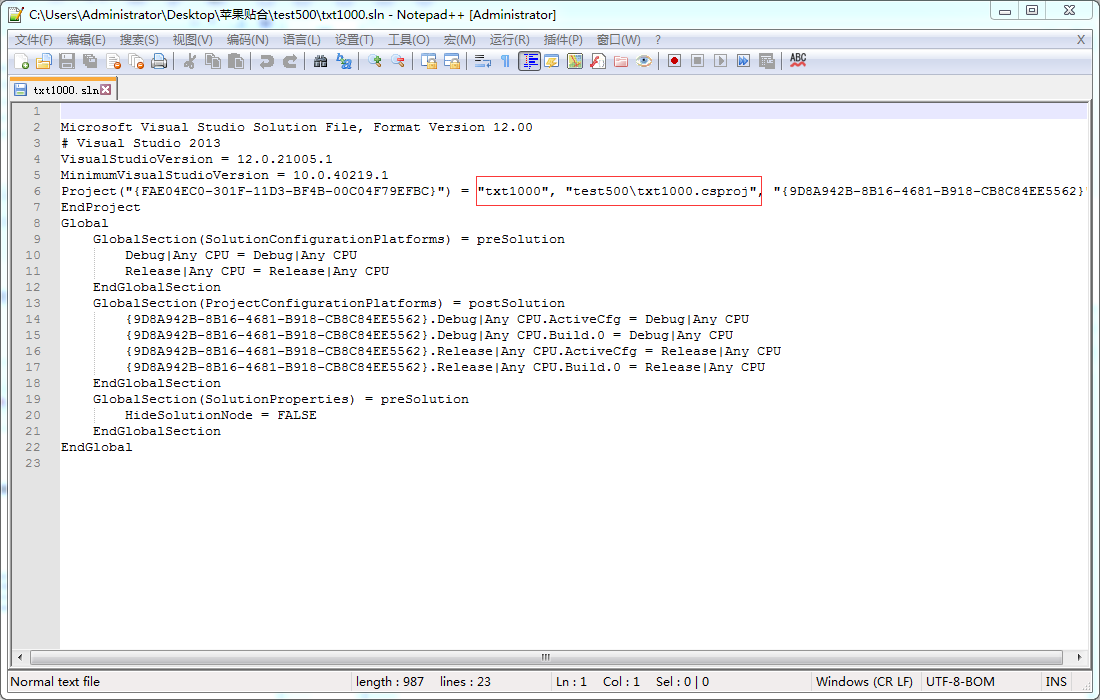Close the txt1000.sln tab with its red X
Viewport: 1100px width, 700px height.
click(105, 89)
